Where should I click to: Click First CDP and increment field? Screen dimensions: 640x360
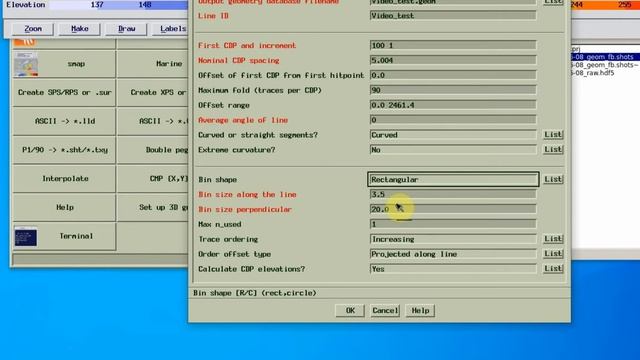(453, 45)
